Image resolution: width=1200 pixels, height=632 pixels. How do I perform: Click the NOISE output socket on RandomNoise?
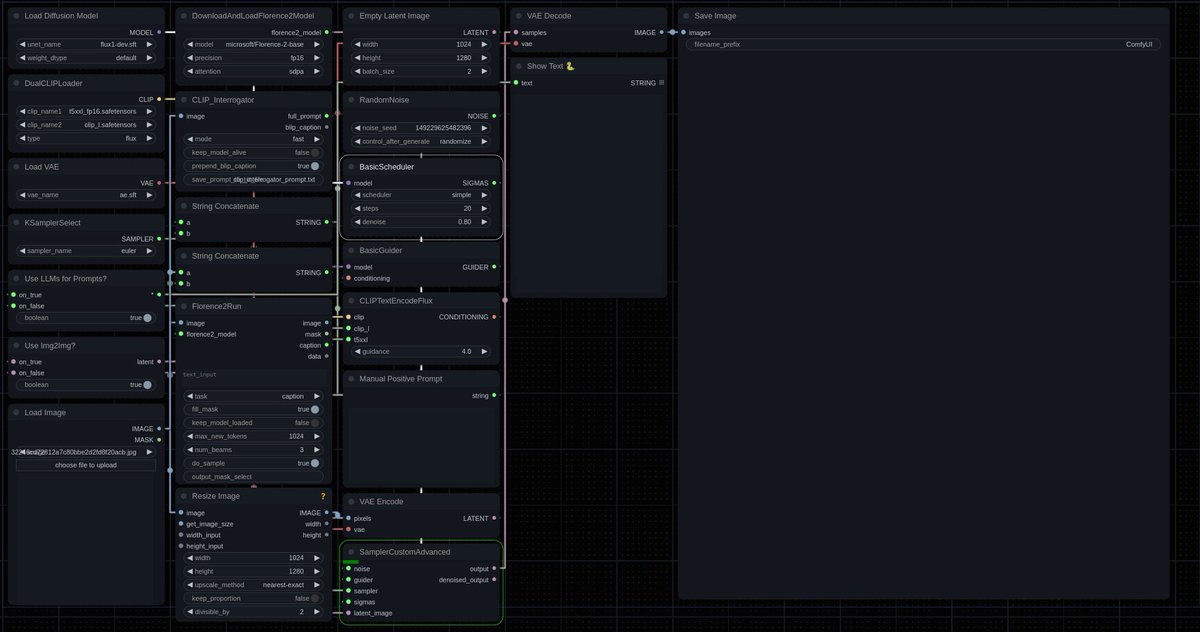(494, 116)
